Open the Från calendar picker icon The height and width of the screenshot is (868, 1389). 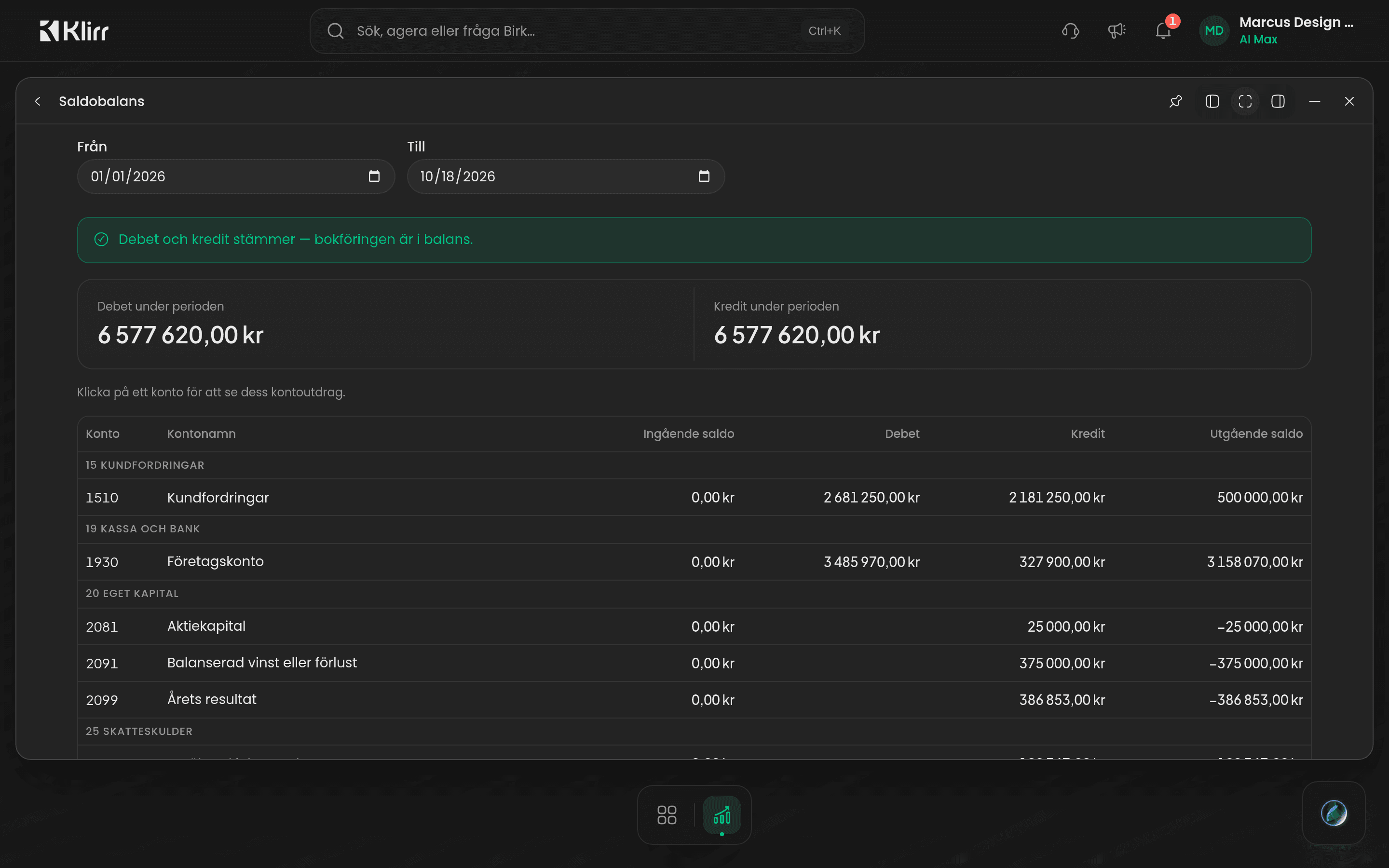(x=374, y=176)
